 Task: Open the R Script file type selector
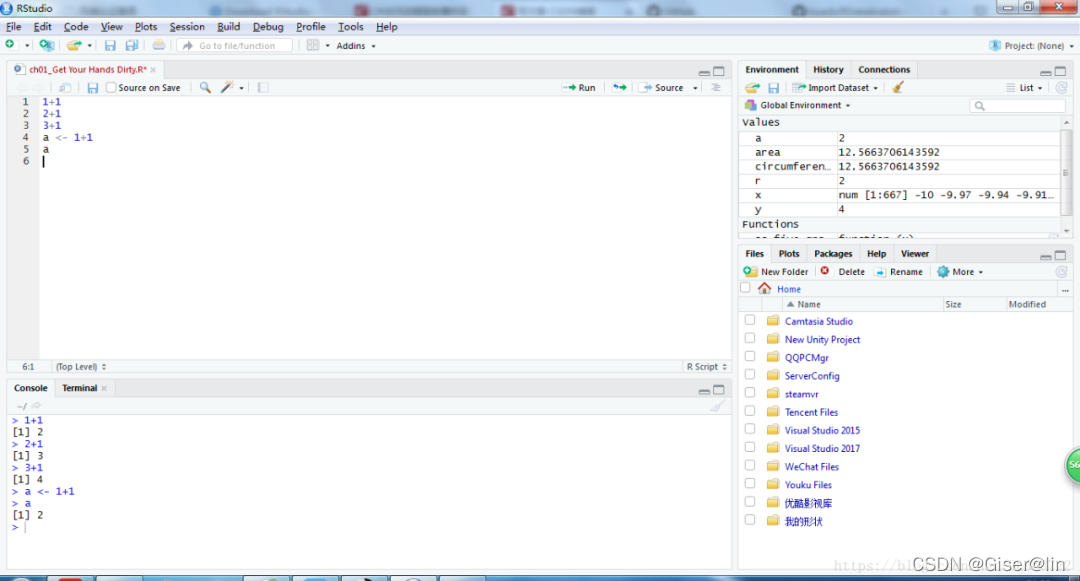[x=707, y=367]
